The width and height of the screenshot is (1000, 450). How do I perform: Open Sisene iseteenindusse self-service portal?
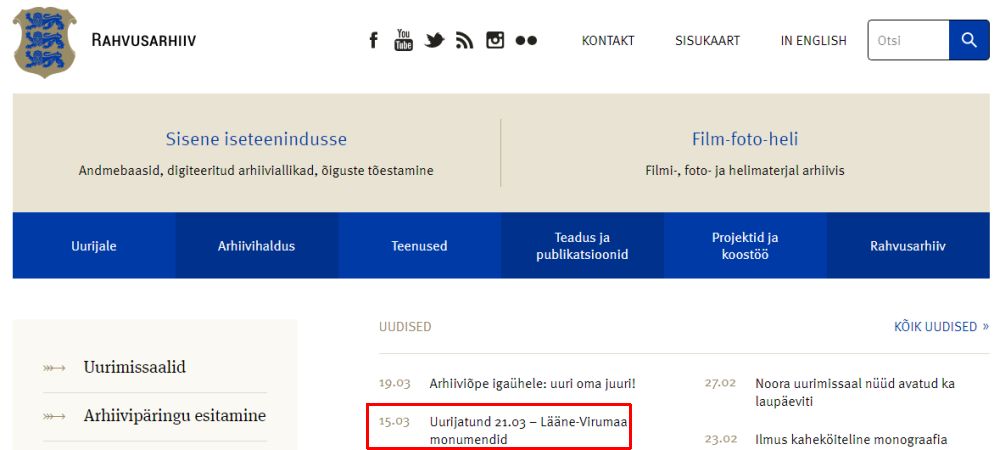click(256, 140)
